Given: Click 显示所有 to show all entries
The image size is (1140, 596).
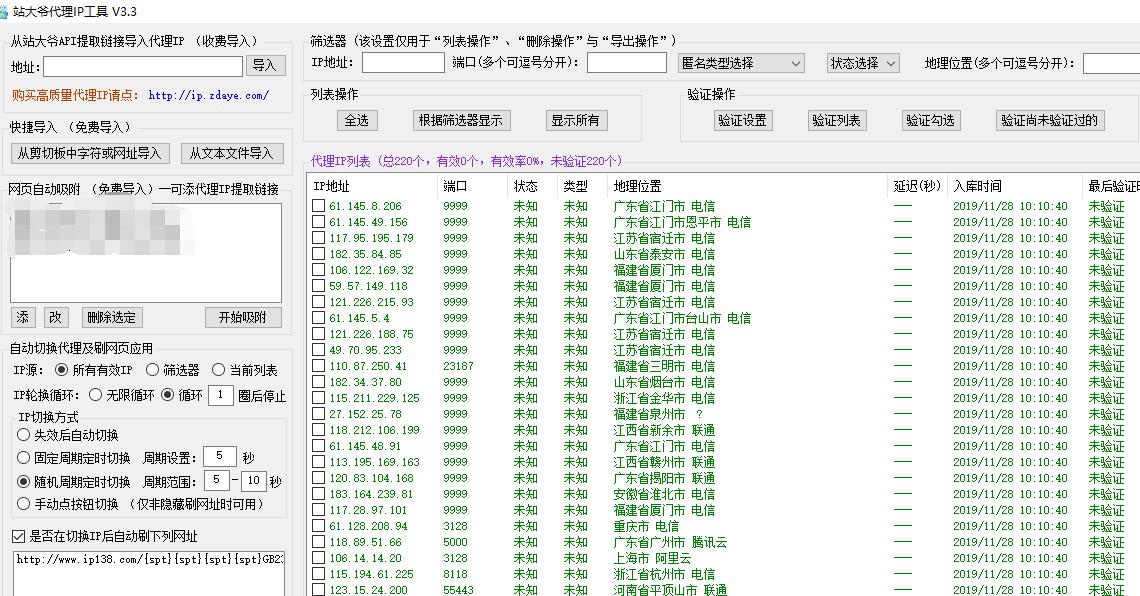Looking at the screenshot, I should [575, 120].
